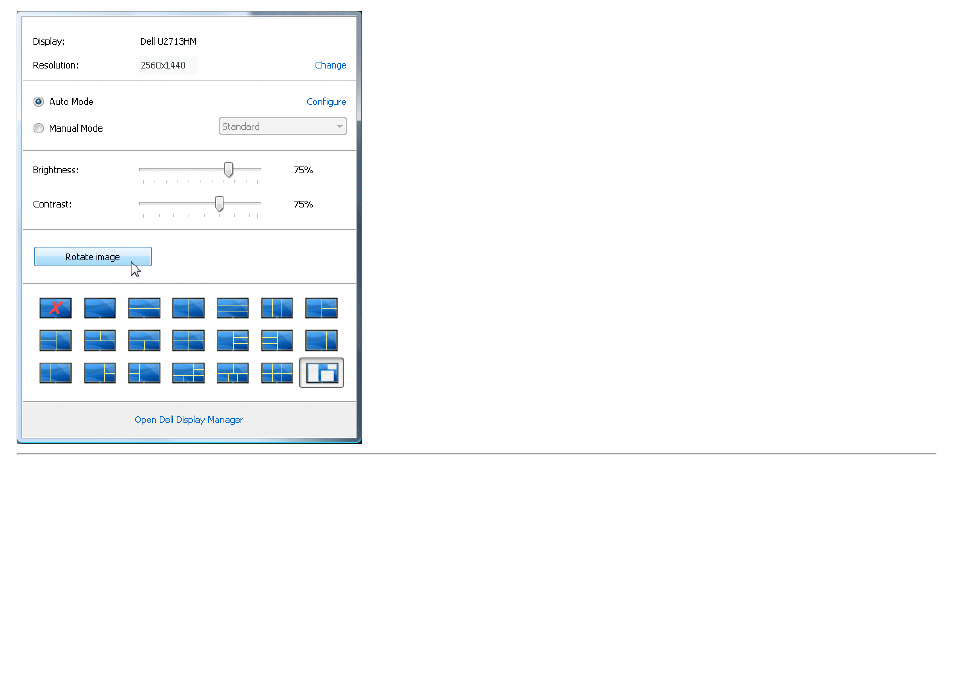Image resolution: width=954 pixels, height=674 pixels.
Task: Choose the single full-screen layout icon
Action: (100, 308)
